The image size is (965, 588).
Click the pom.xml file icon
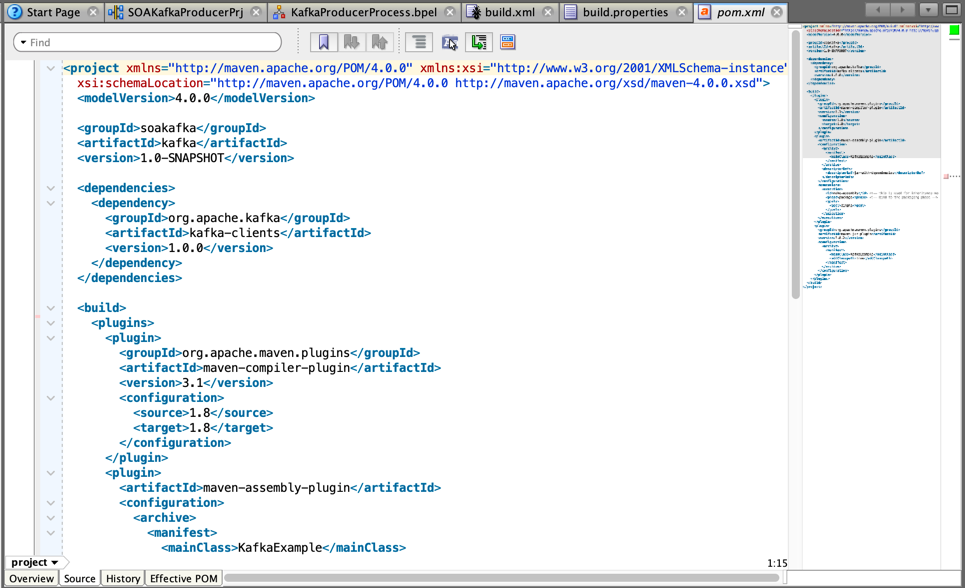704,12
